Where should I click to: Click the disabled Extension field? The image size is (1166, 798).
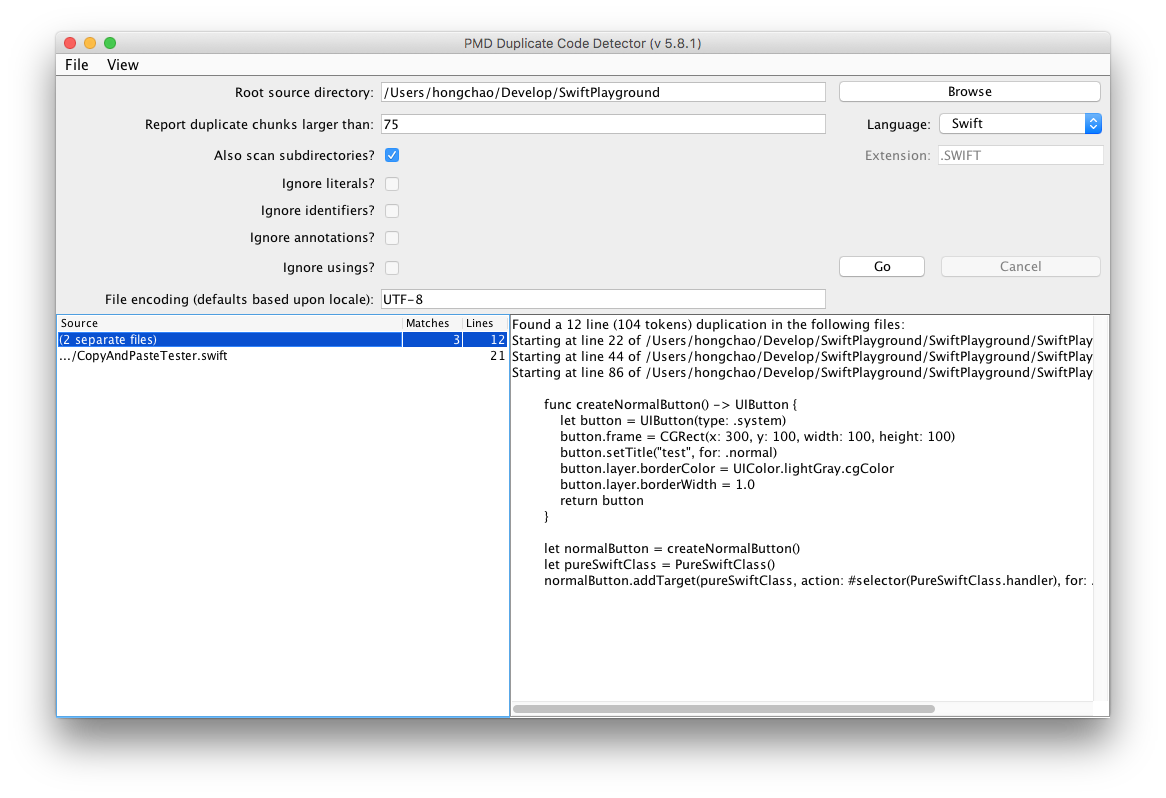(x=1020, y=155)
